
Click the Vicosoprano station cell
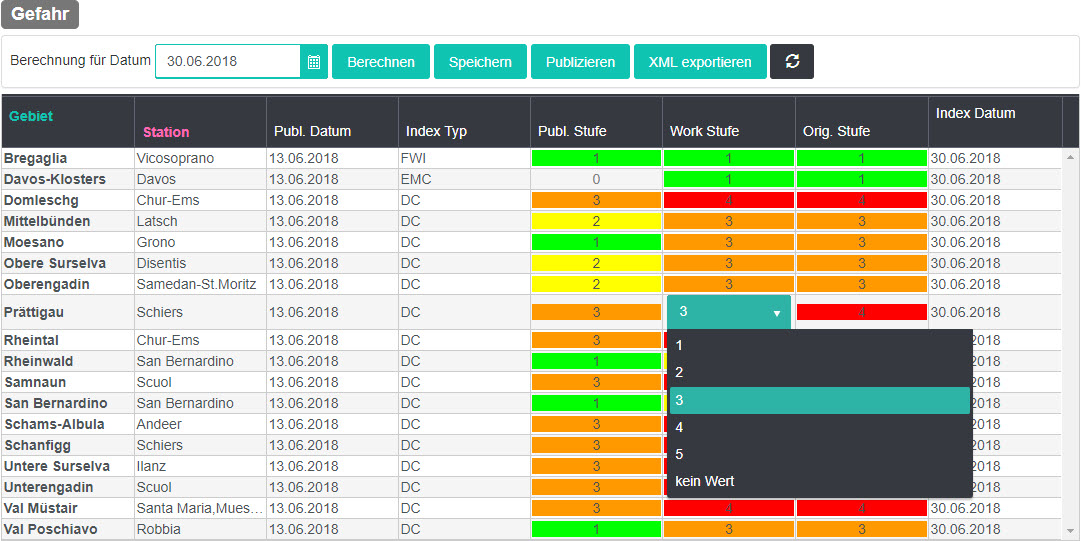coord(201,159)
